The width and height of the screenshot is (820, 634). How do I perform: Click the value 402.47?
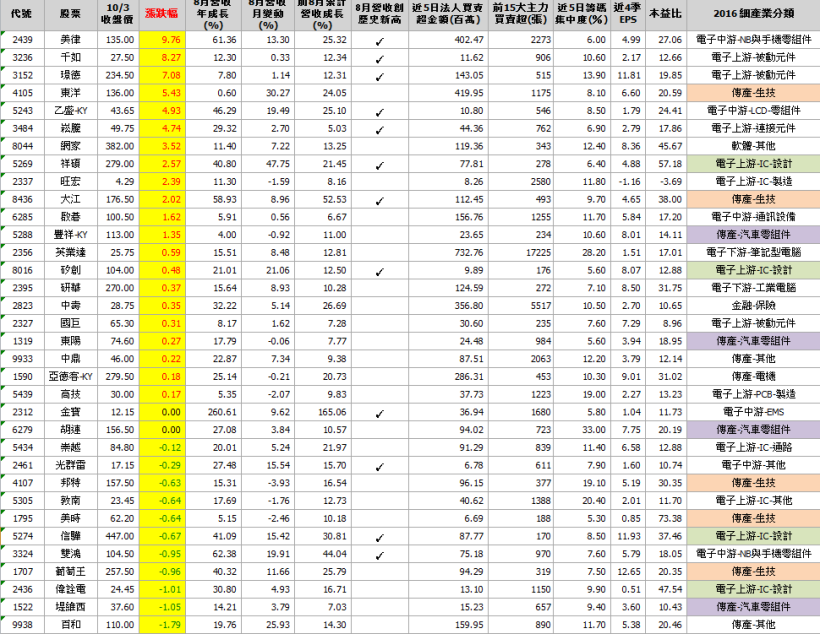pyautogui.click(x=469, y=40)
